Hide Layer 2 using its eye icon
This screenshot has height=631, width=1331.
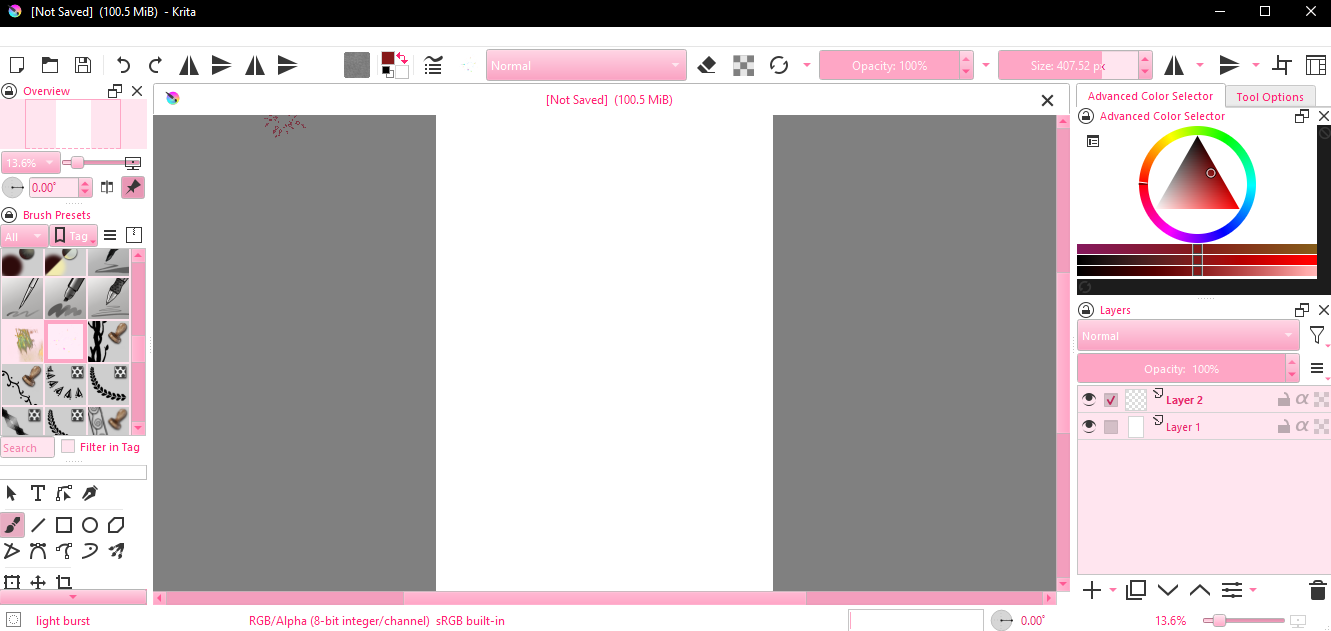point(1089,400)
